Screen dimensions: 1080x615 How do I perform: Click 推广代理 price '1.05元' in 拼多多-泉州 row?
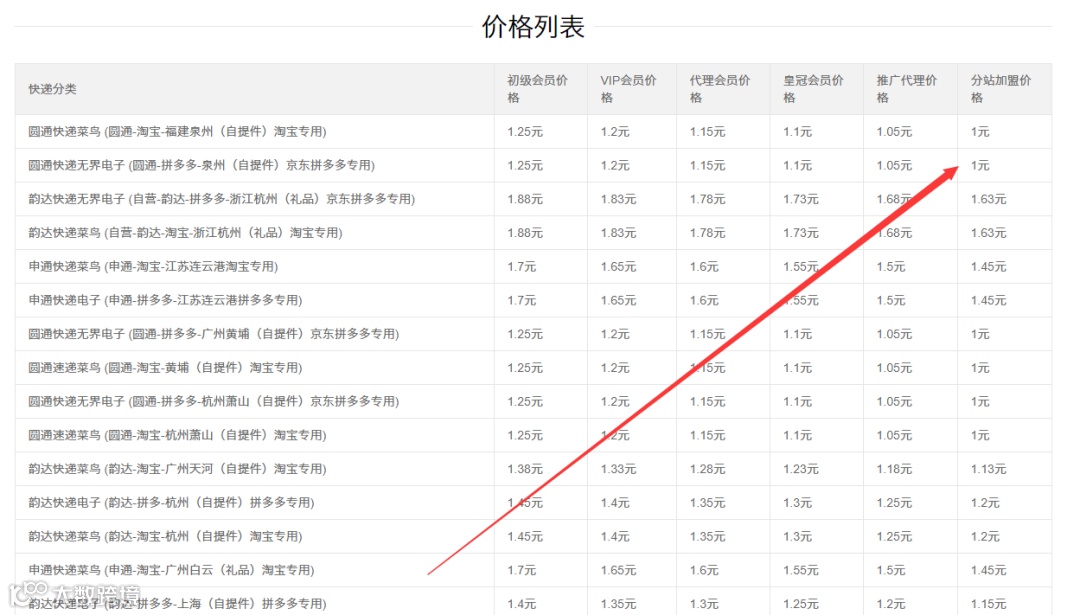(x=894, y=165)
